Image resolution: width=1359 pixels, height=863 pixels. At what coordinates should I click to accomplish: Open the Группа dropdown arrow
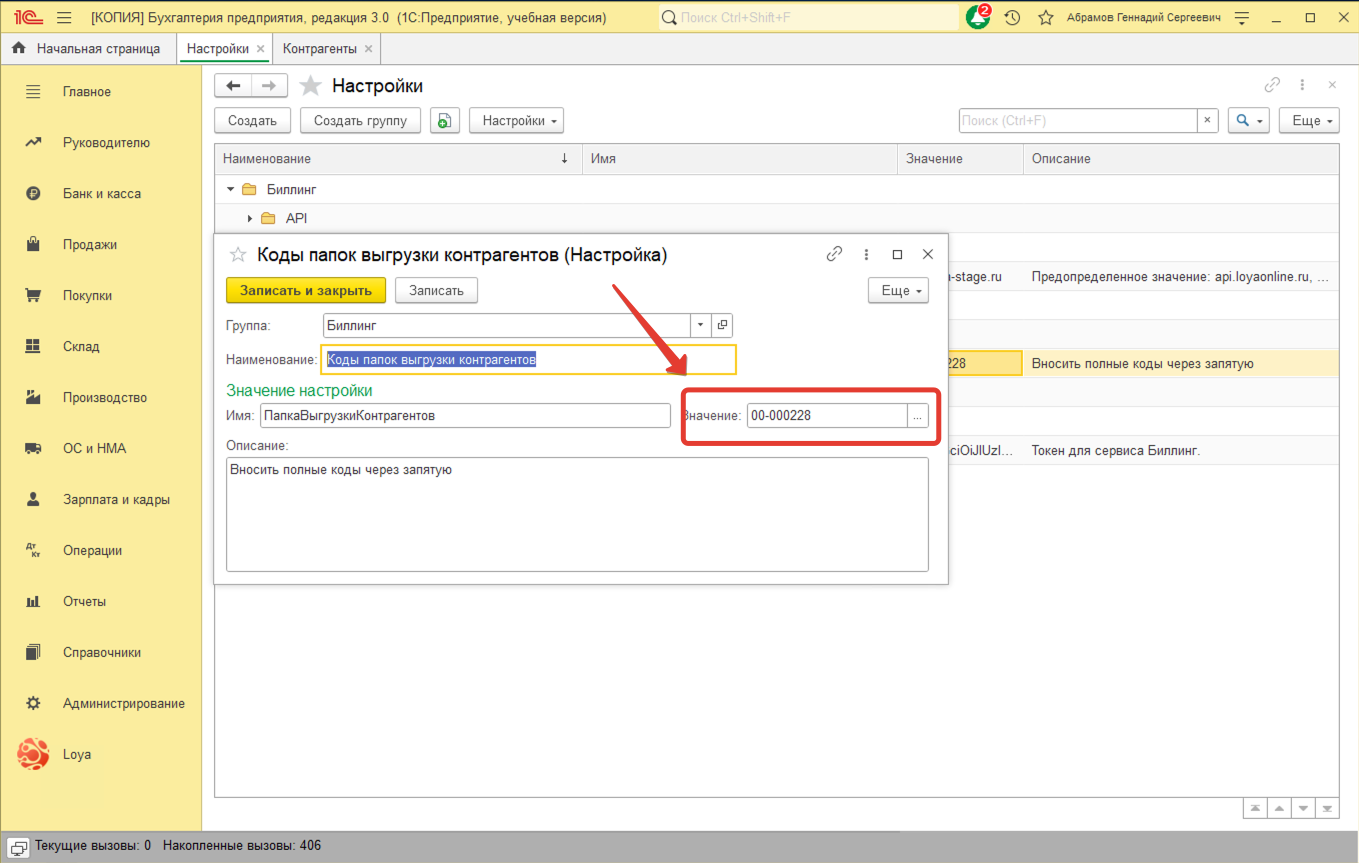701,325
